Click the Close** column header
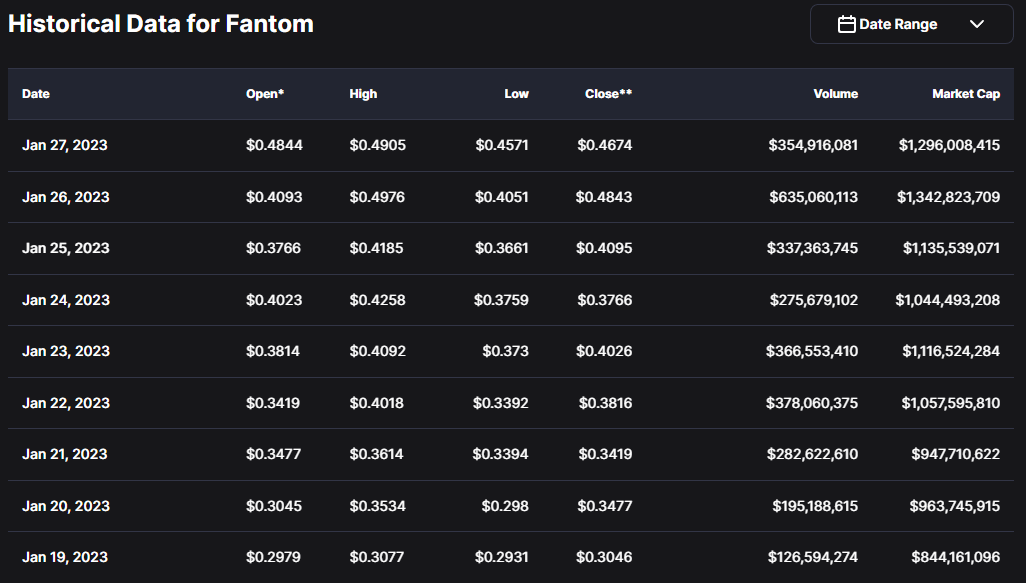 (x=608, y=94)
